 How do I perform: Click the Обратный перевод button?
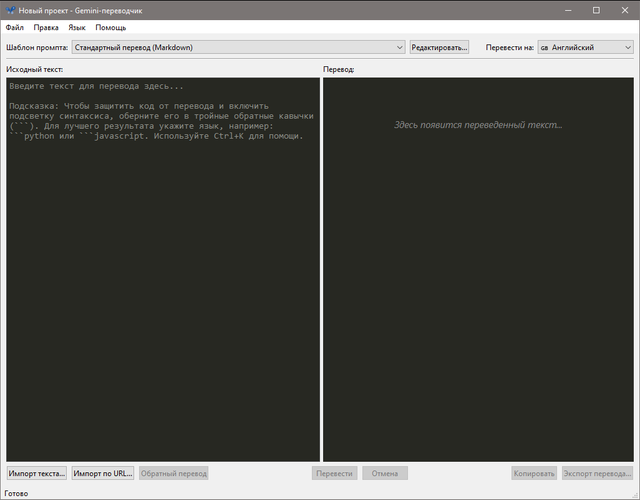pos(174,473)
